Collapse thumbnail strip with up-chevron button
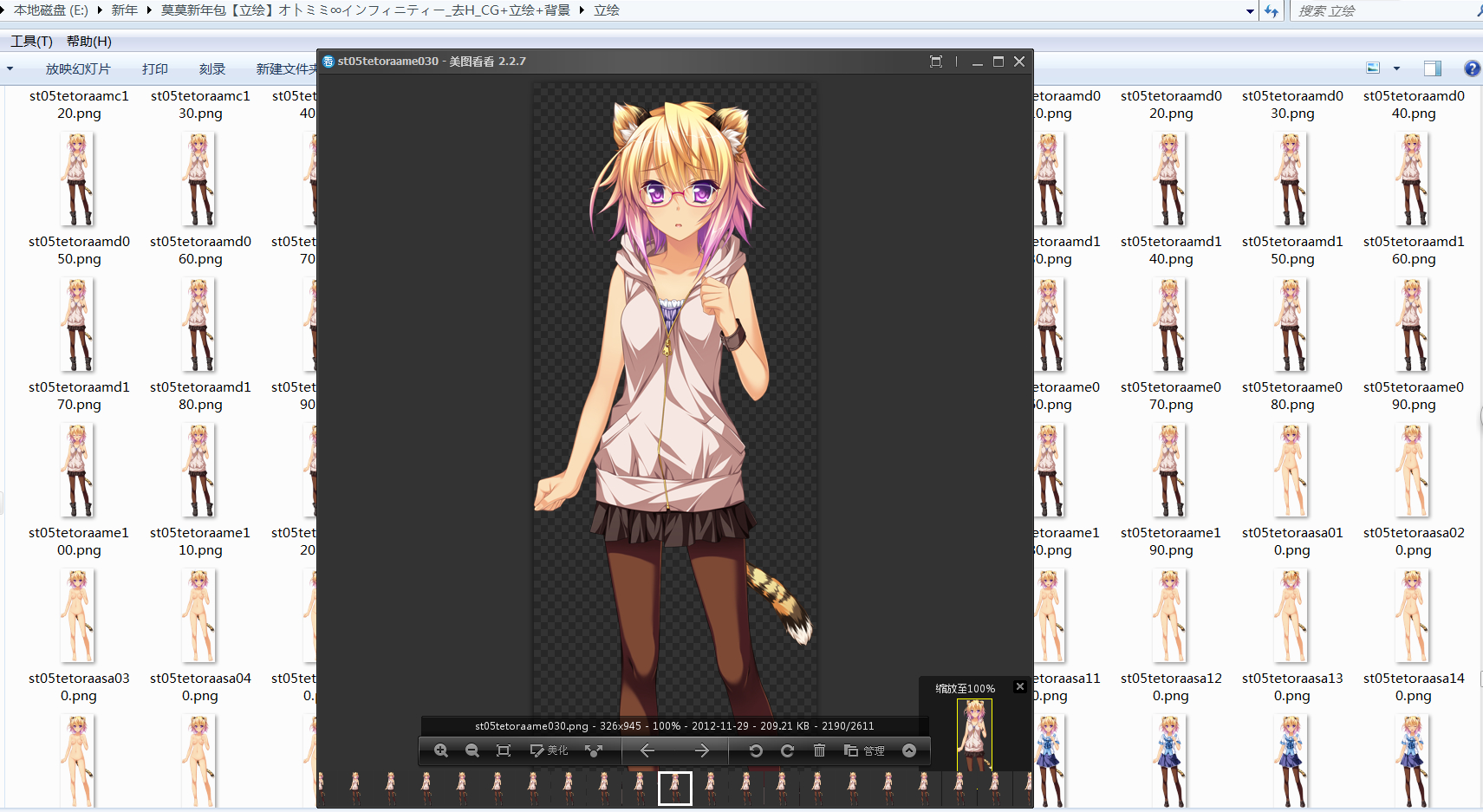The width and height of the screenshot is (1483, 812). [x=909, y=750]
